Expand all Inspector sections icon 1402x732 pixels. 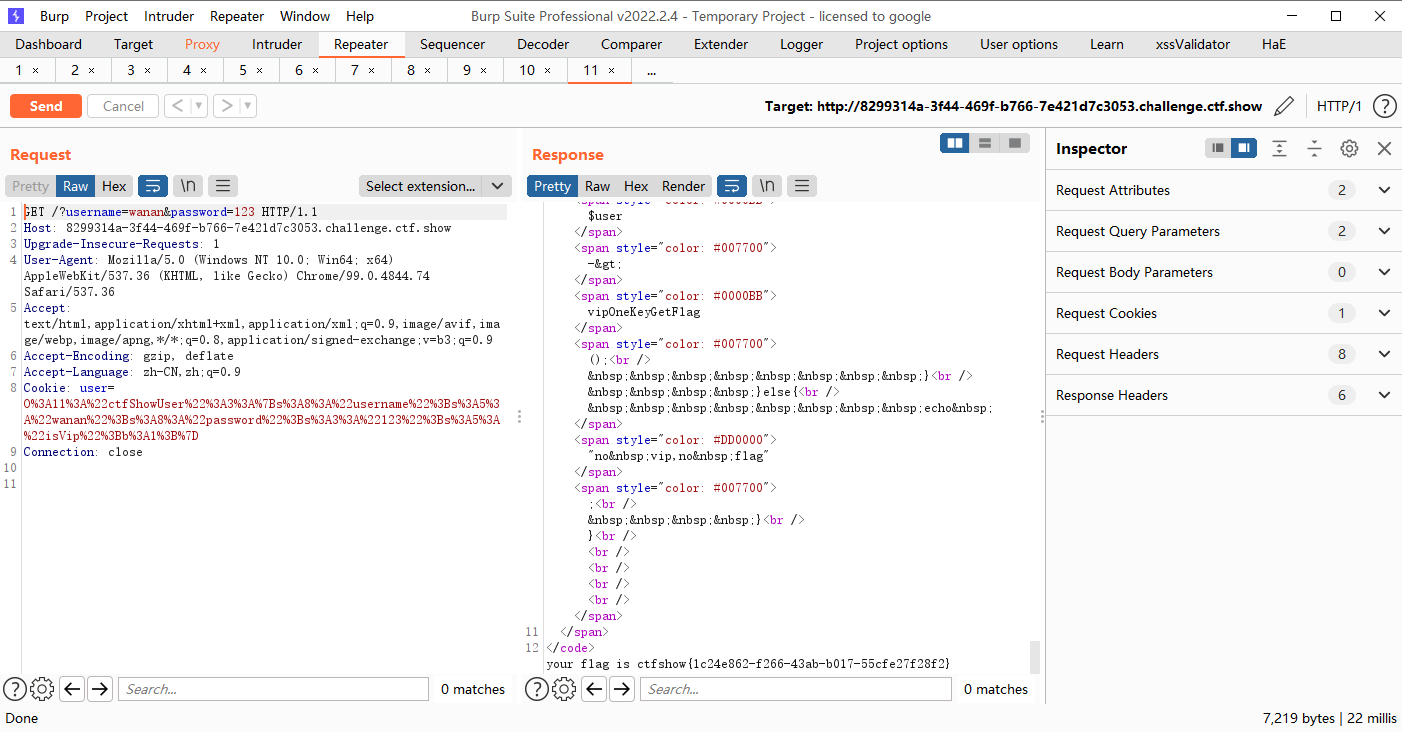1279,148
